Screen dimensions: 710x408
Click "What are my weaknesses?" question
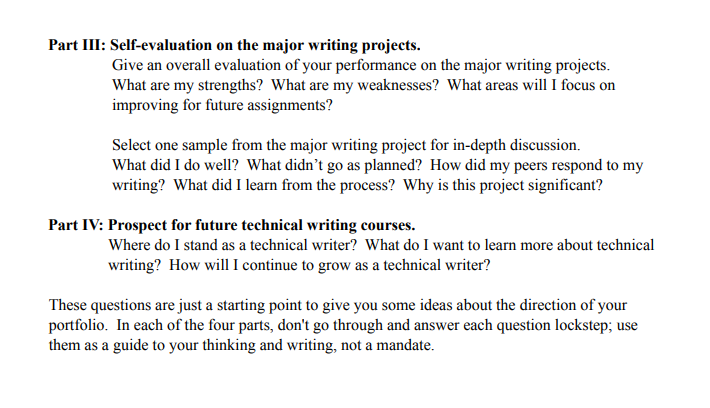[x=355, y=86]
